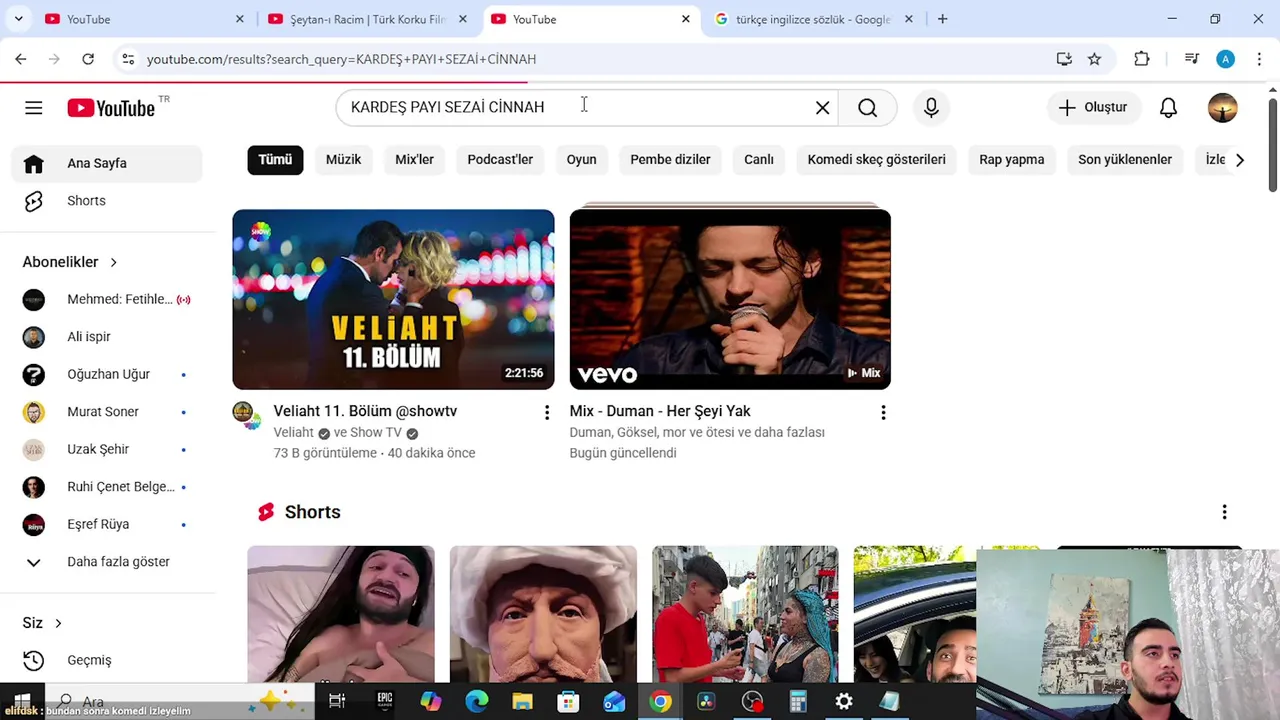1280x720 pixels.
Task: Click the install app icon in address bar
Action: tap(1064, 59)
